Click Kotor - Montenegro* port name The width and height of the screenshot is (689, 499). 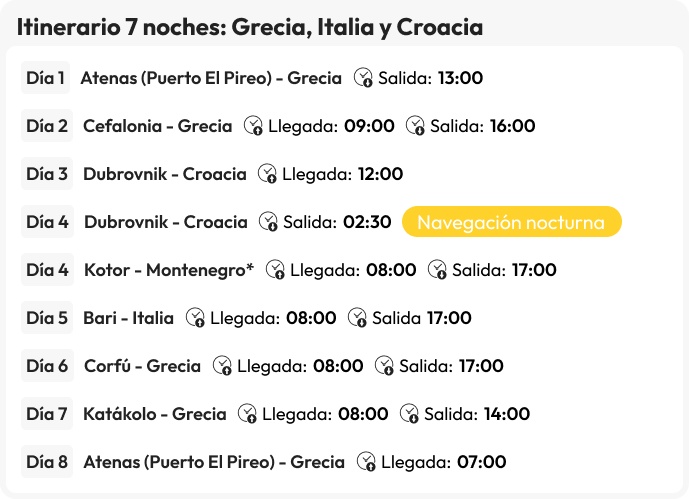(x=169, y=270)
